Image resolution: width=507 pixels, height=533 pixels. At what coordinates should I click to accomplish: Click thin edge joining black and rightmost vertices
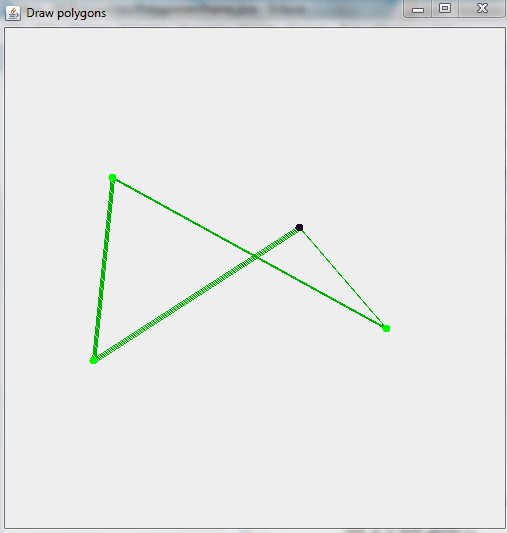point(343,278)
